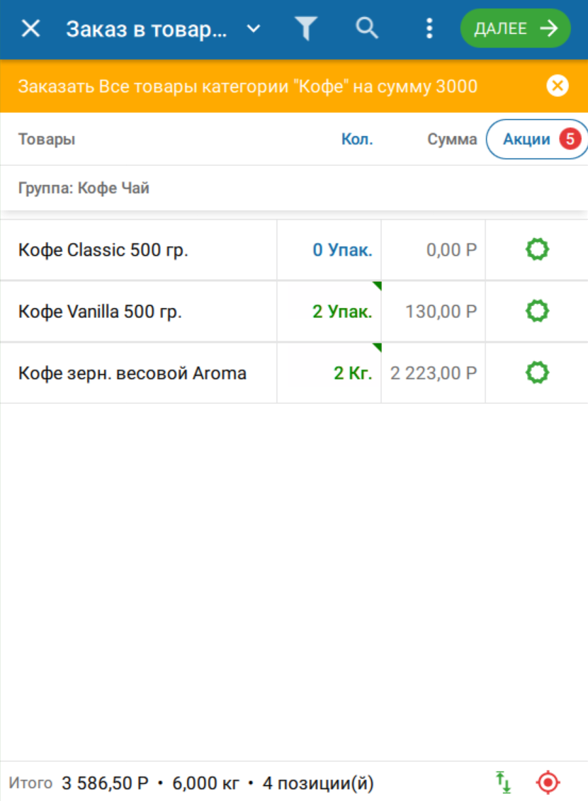The image size is (588, 801).
Task: Click promo badge icon for Кофе Vanilla
Action: [x=537, y=311]
